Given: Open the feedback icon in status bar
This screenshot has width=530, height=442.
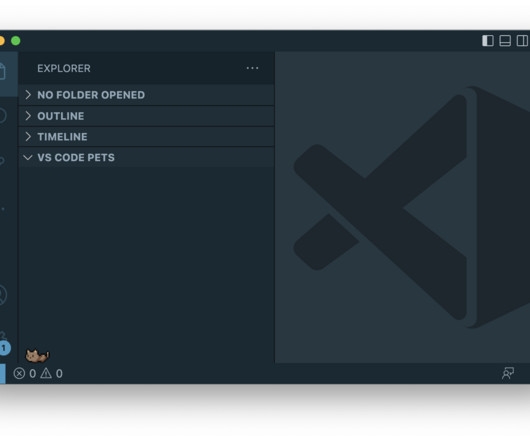Looking at the screenshot, I should [x=508, y=373].
